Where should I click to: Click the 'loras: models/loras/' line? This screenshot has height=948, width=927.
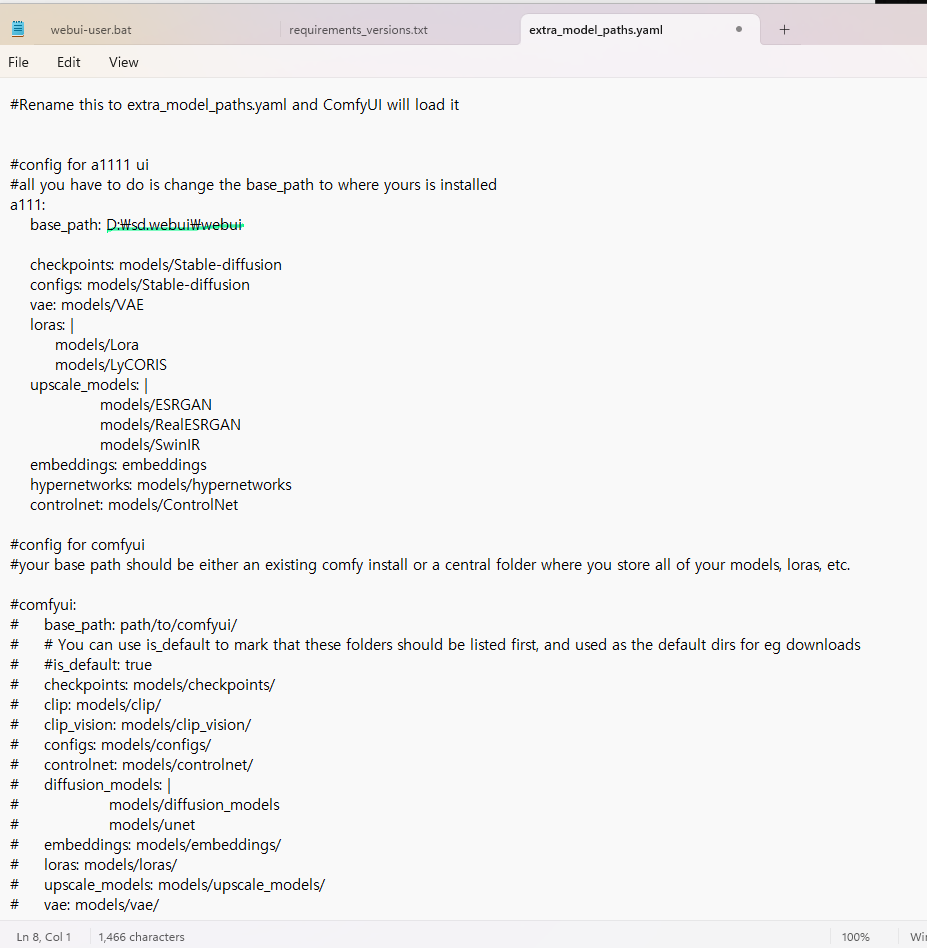(110, 865)
